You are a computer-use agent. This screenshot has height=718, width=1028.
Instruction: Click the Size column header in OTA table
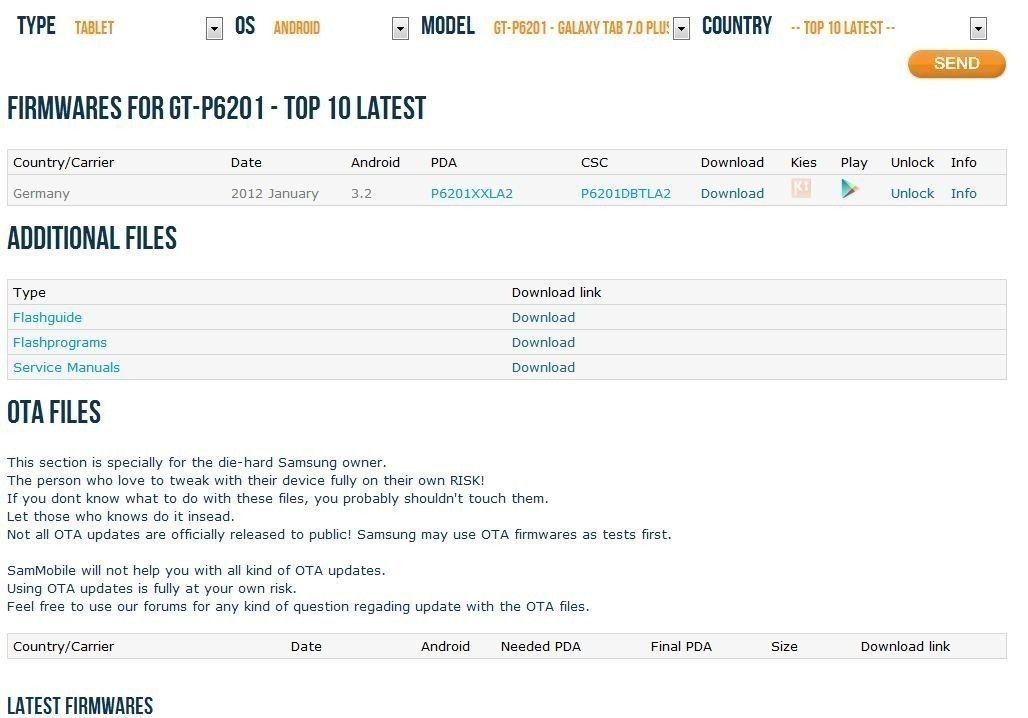pyautogui.click(x=784, y=647)
